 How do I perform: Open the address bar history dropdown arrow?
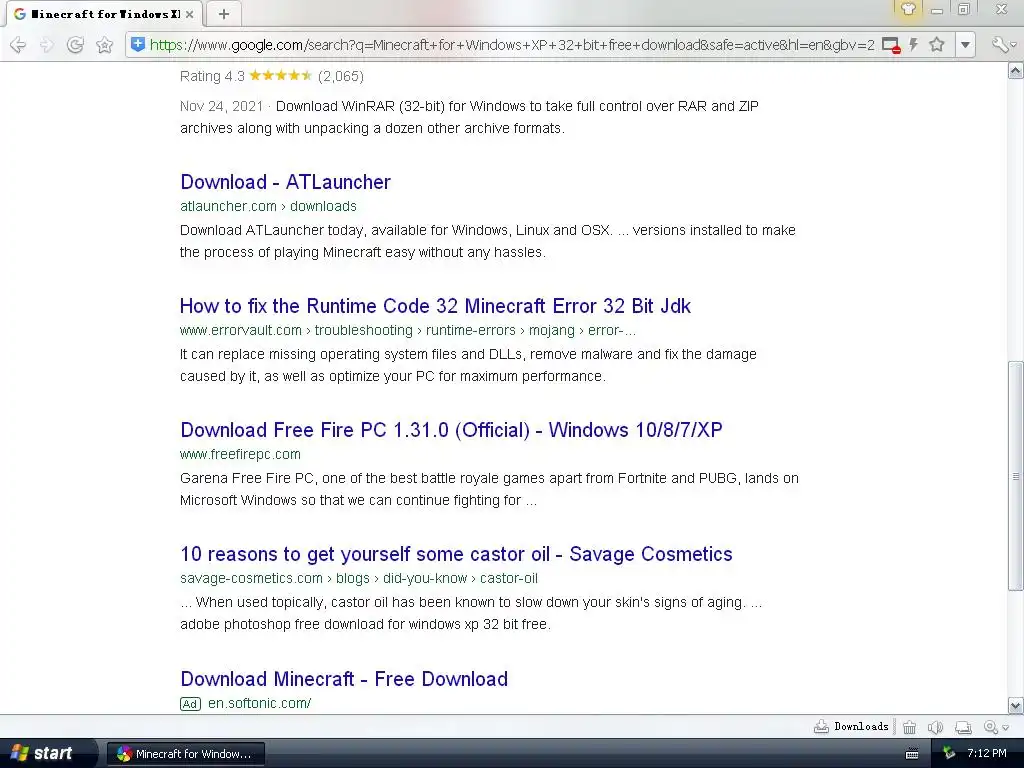pos(965,45)
